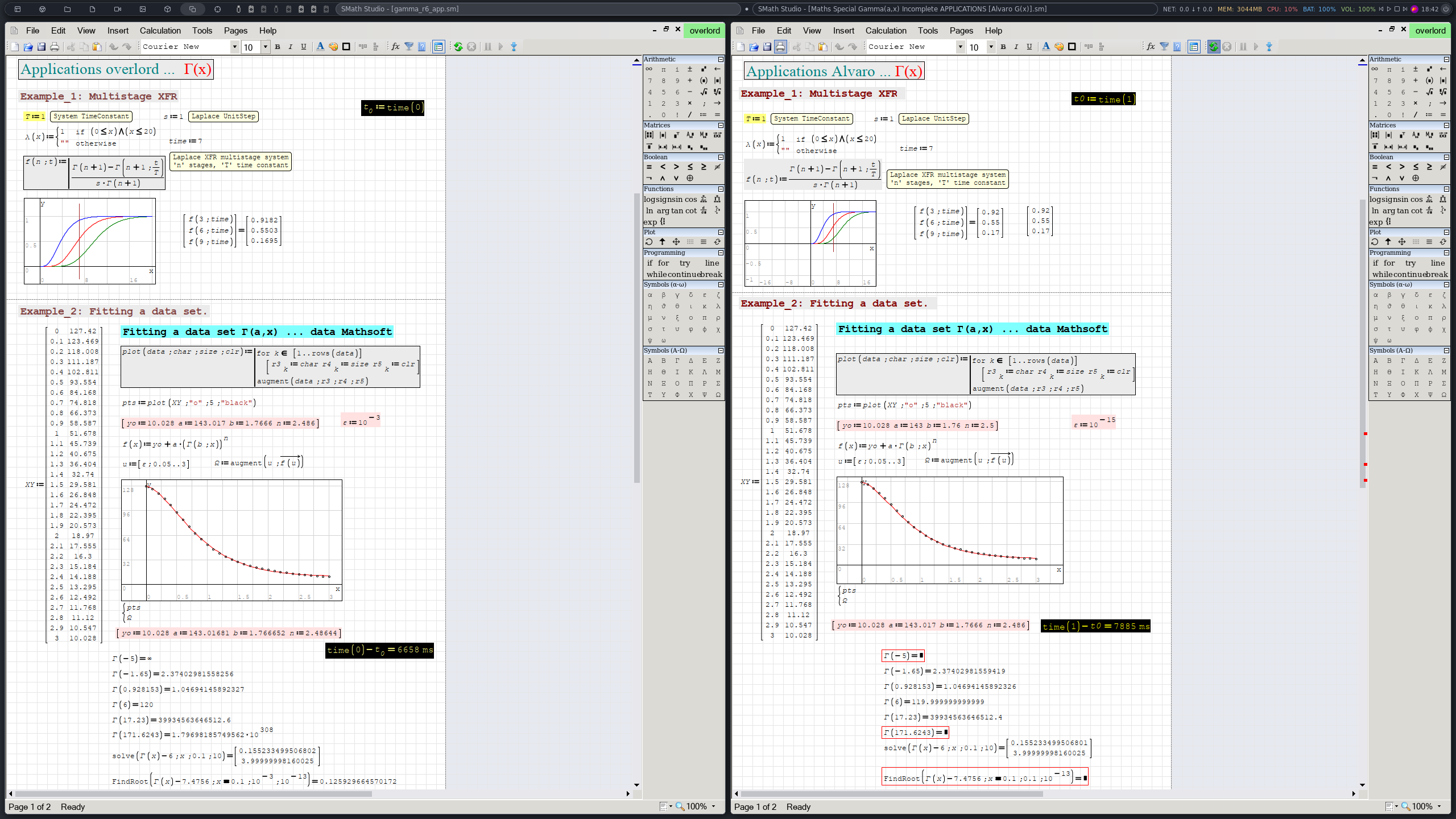Click the Open file icon in left window
The image size is (1456, 819).
click(28, 47)
